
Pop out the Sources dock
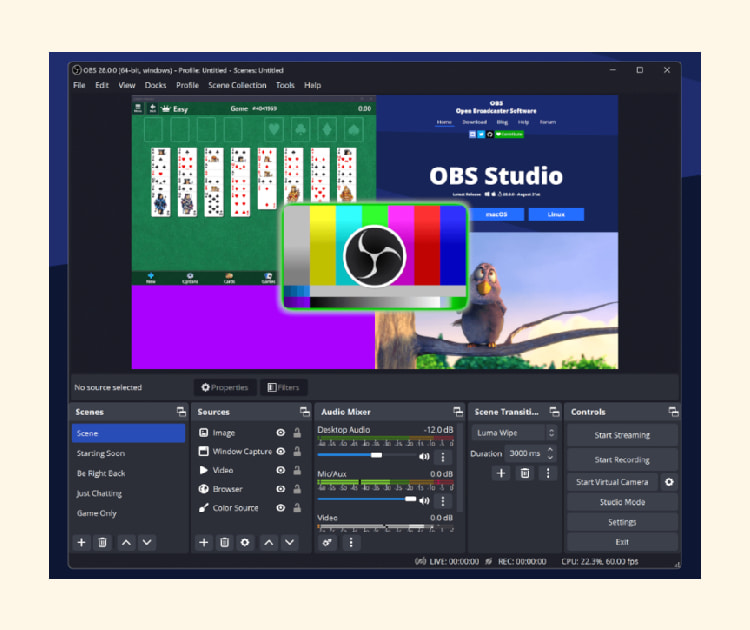305,411
